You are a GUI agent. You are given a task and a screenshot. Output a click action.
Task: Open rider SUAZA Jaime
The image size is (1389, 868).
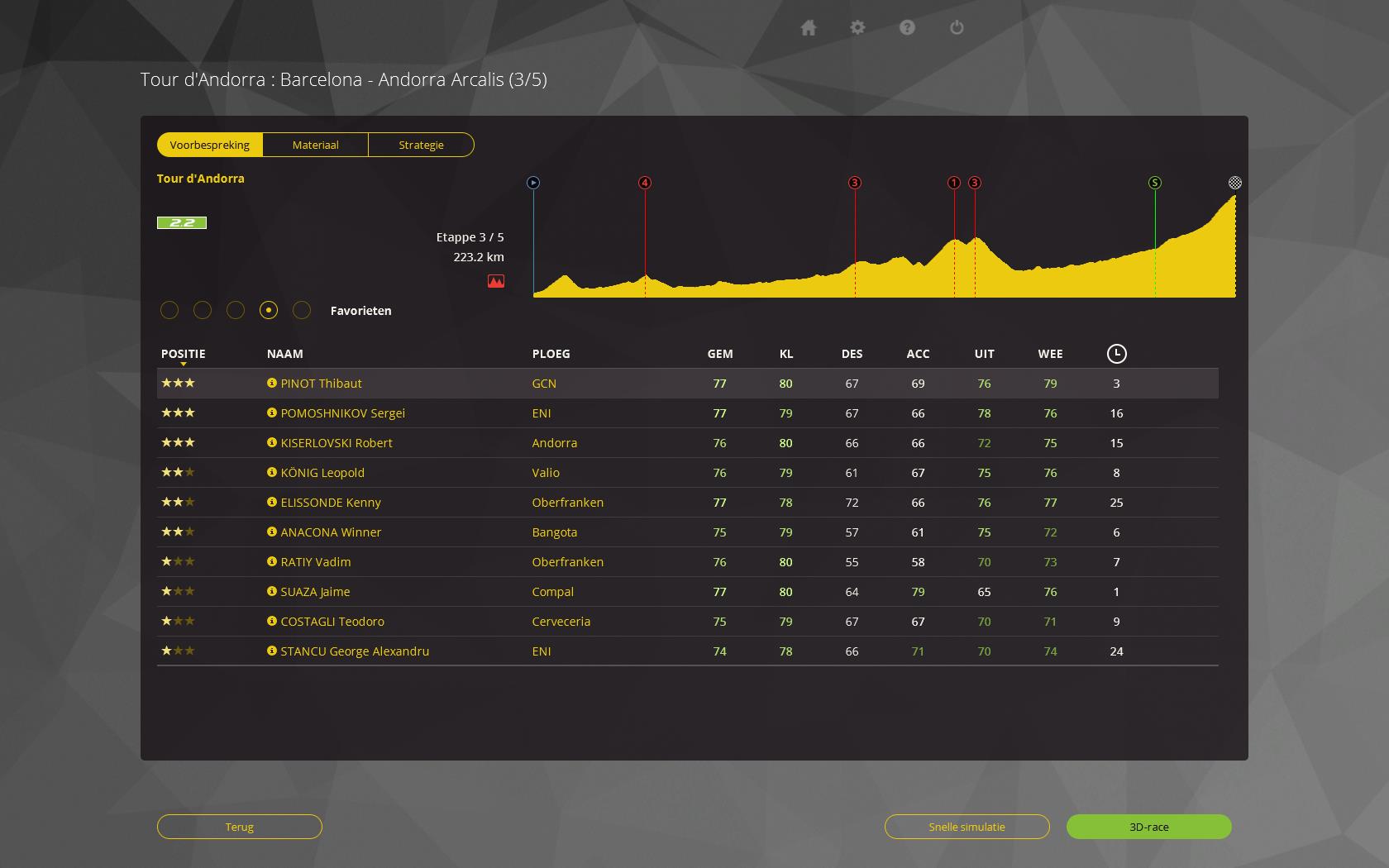(315, 592)
